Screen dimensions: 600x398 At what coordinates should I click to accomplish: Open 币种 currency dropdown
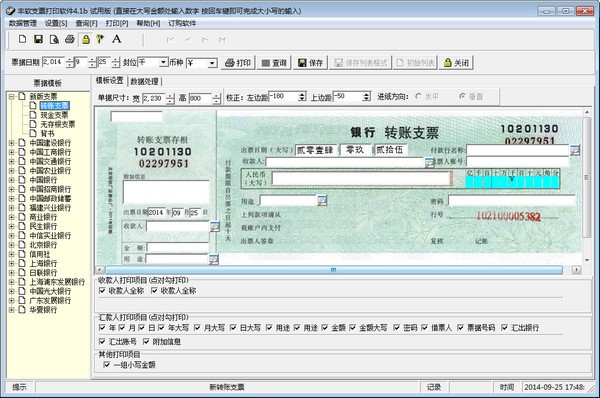point(212,63)
